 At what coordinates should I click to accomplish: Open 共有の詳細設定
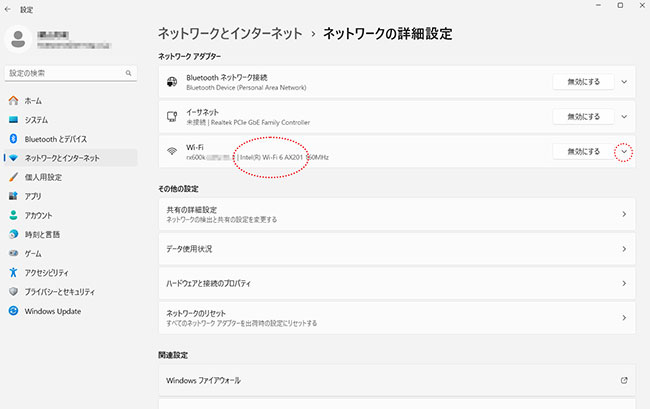(x=397, y=214)
